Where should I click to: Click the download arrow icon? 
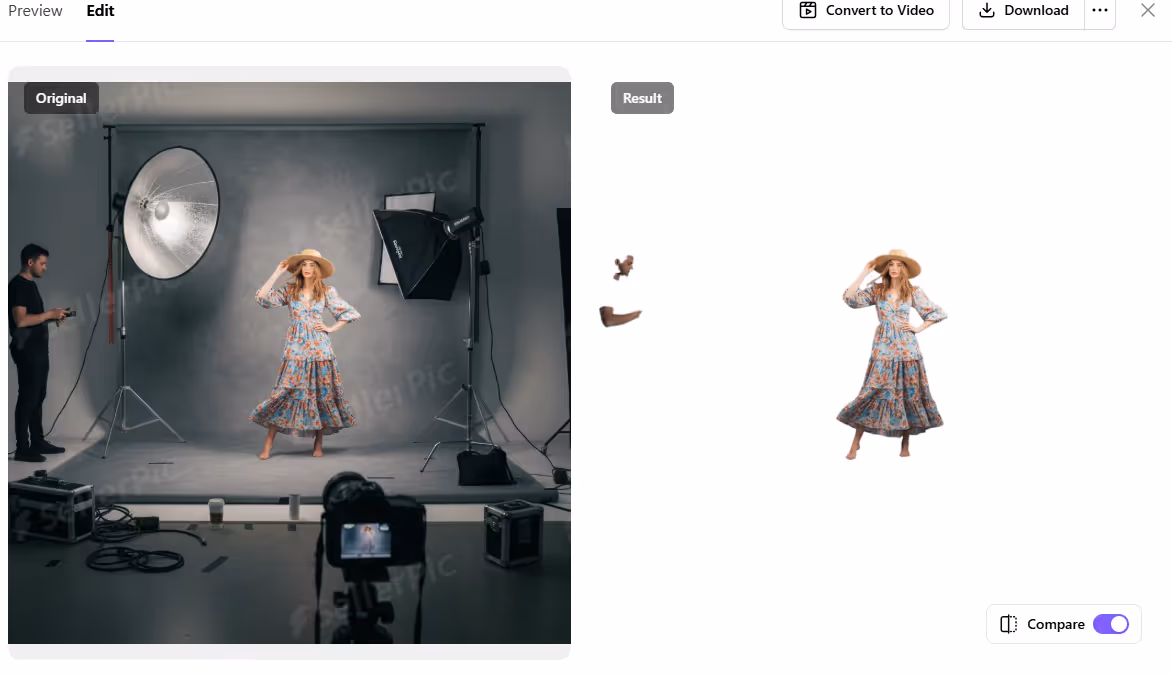click(987, 11)
